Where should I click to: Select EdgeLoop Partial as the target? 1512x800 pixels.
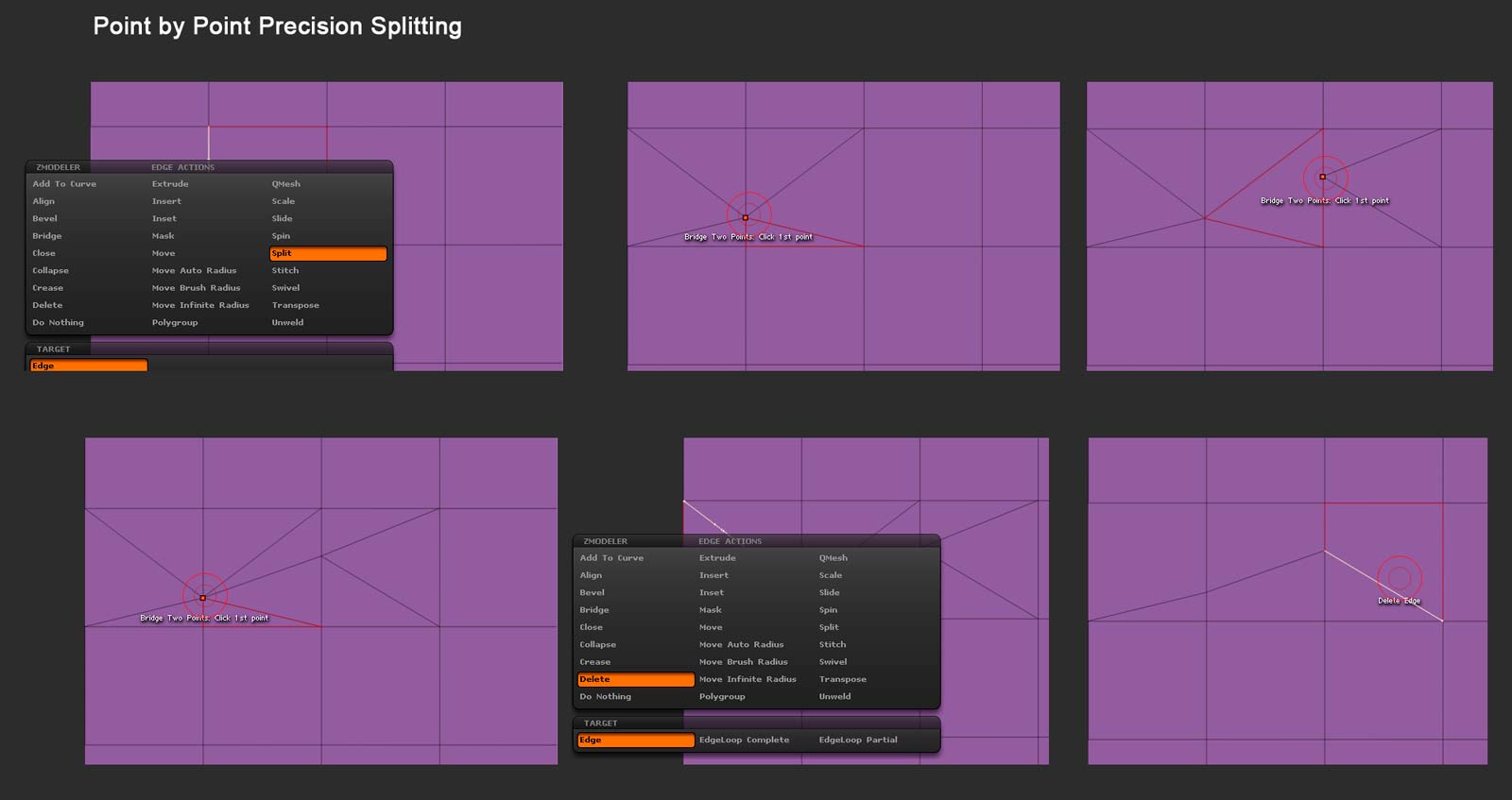click(857, 740)
